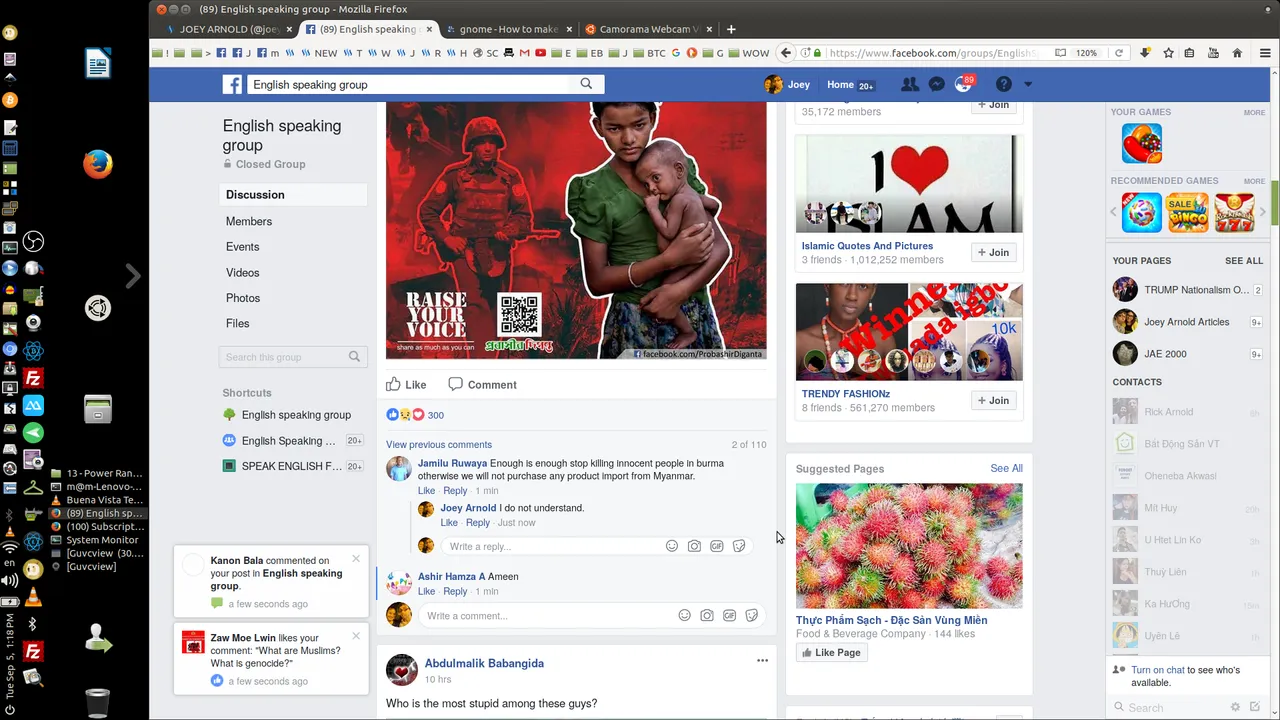The image size is (1280, 720).
Task: Click Comment button under the post
Action: pos(482,384)
